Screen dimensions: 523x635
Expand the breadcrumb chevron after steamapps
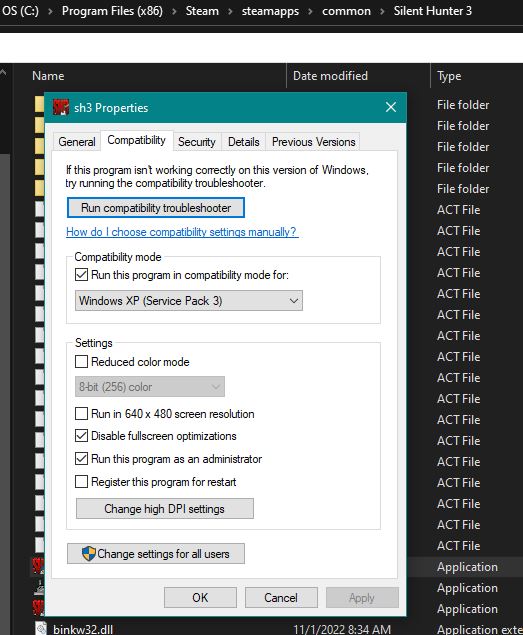[x=311, y=11]
